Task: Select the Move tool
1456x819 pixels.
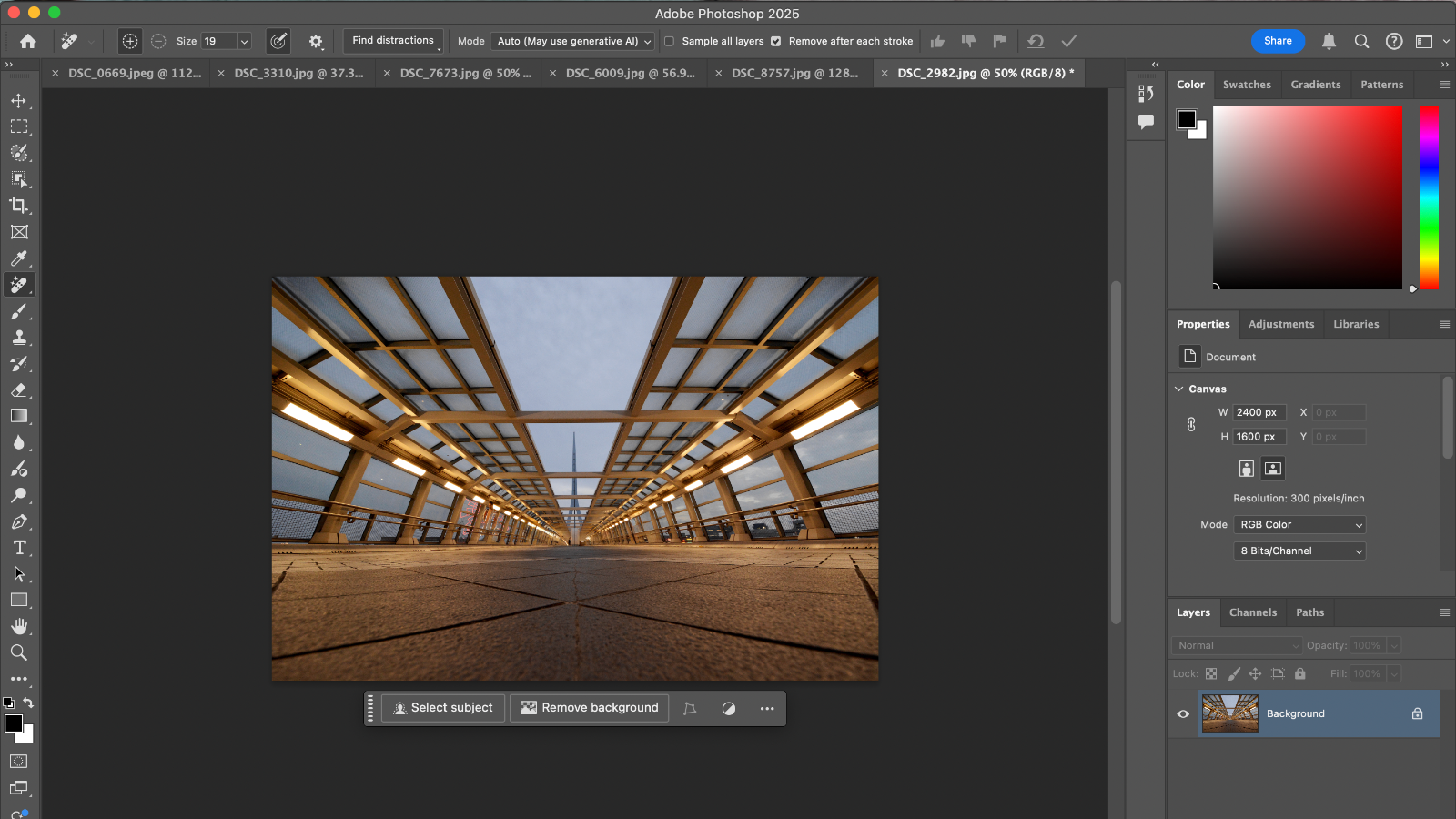Action: click(x=19, y=101)
